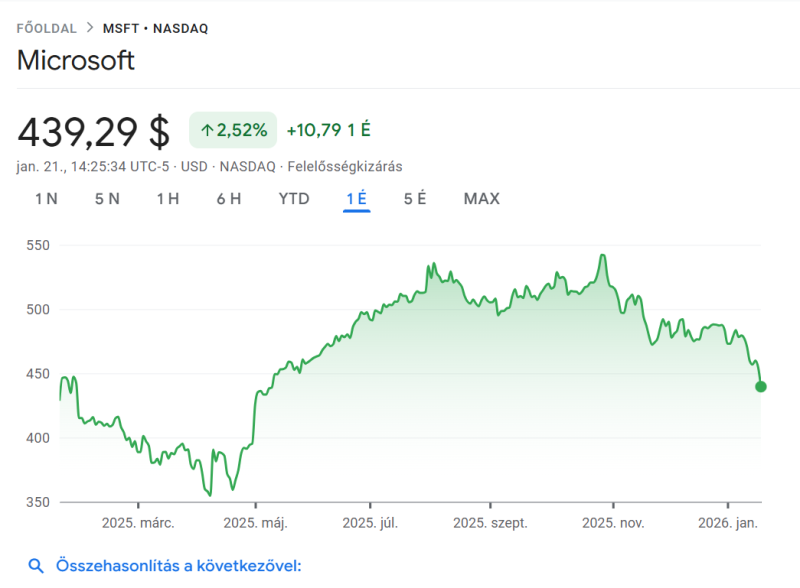This screenshot has width=800, height=588.
Task: Switch to the 5 N range tab
Action: (x=107, y=198)
